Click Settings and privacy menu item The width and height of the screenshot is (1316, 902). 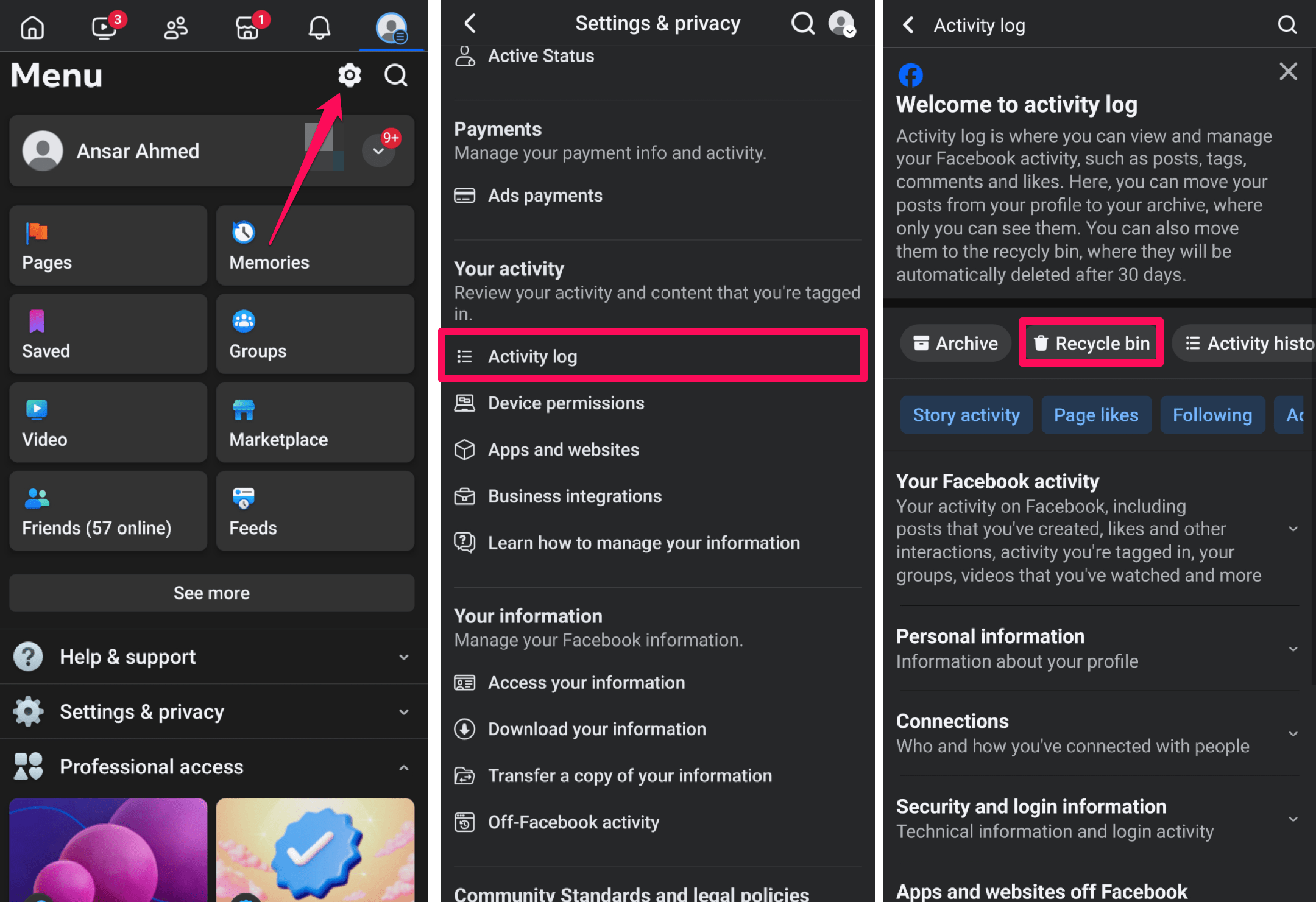click(x=211, y=711)
